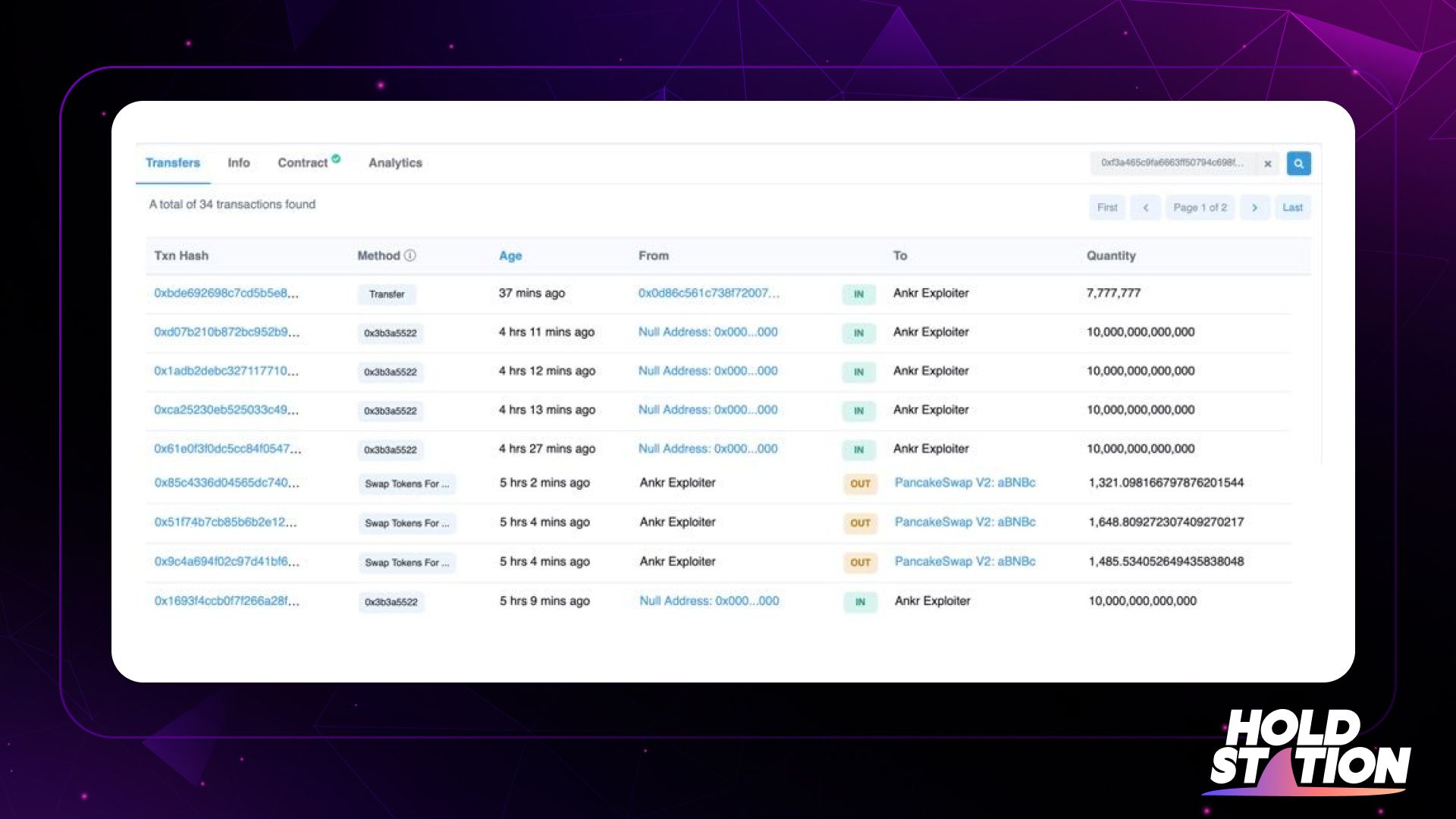Click the Quantity column header

pyautogui.click(x=1111, y=256)
